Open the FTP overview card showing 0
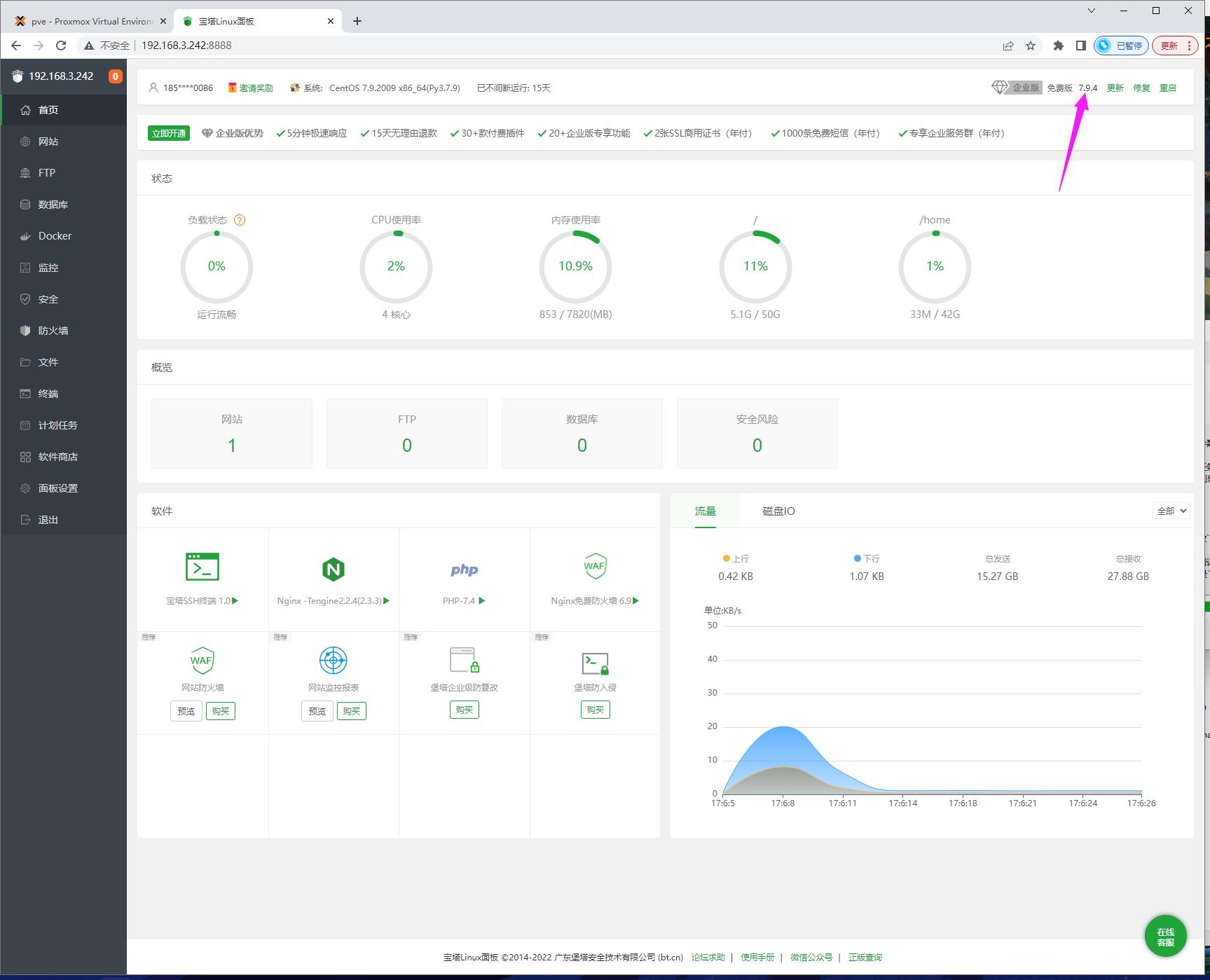The image size is (1210, 980). pos(407,434)
